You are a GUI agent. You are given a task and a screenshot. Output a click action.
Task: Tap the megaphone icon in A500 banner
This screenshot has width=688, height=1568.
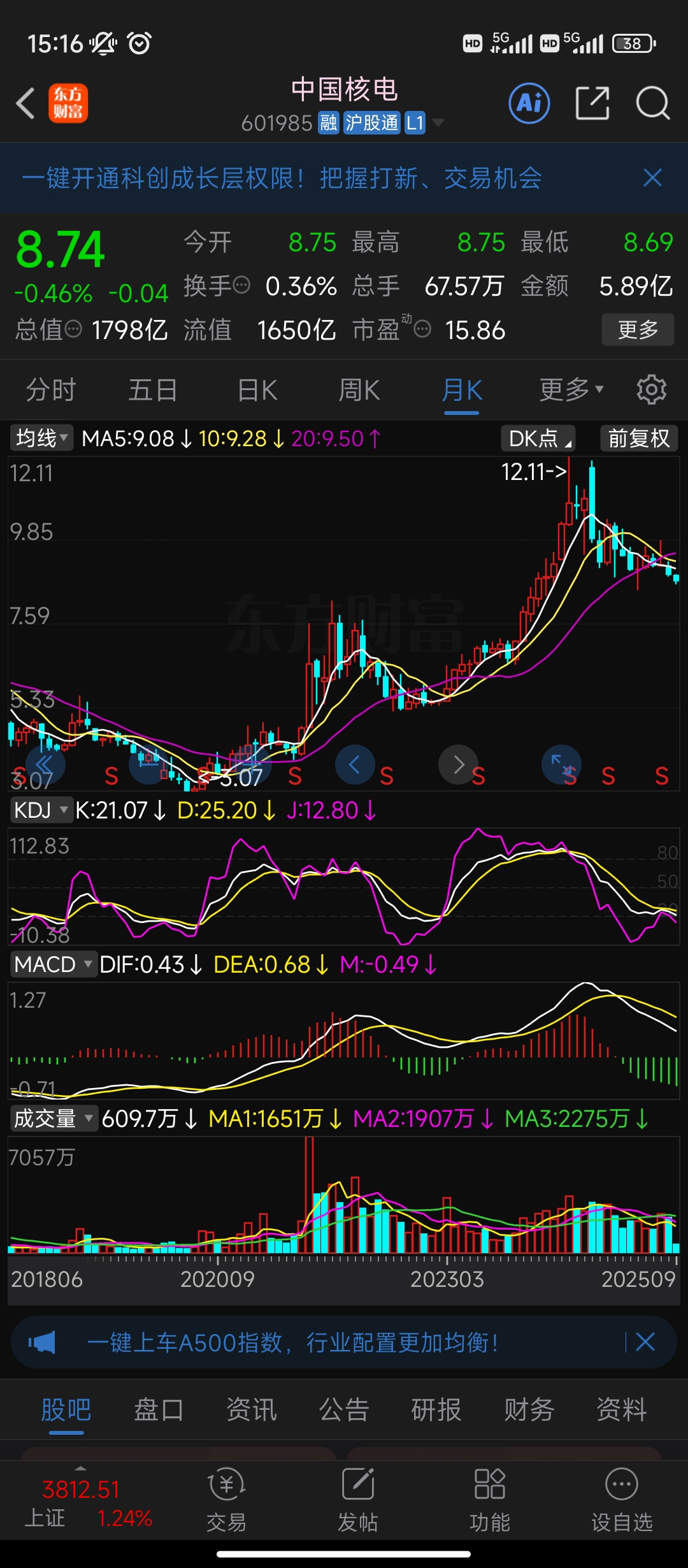point(42,1343)
